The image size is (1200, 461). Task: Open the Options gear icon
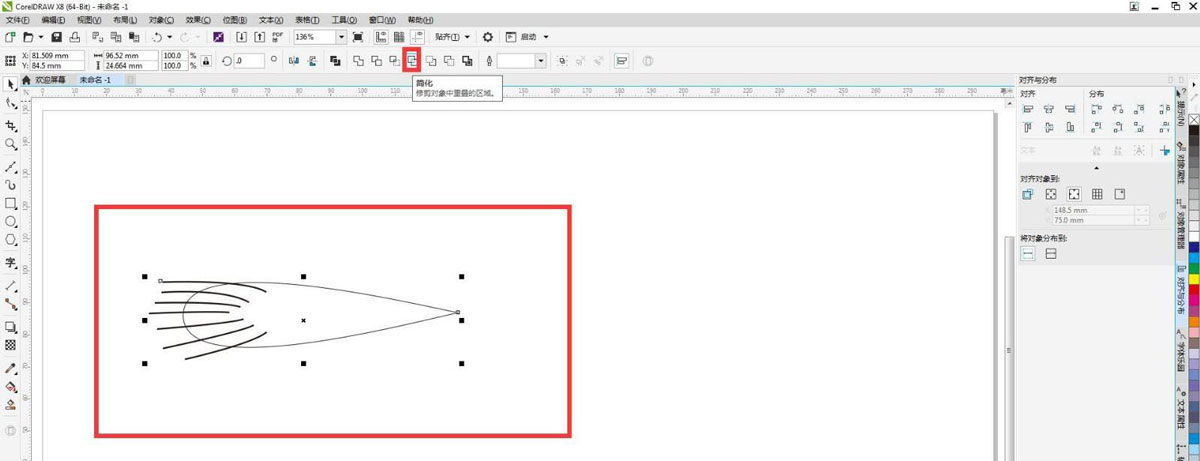488,37
